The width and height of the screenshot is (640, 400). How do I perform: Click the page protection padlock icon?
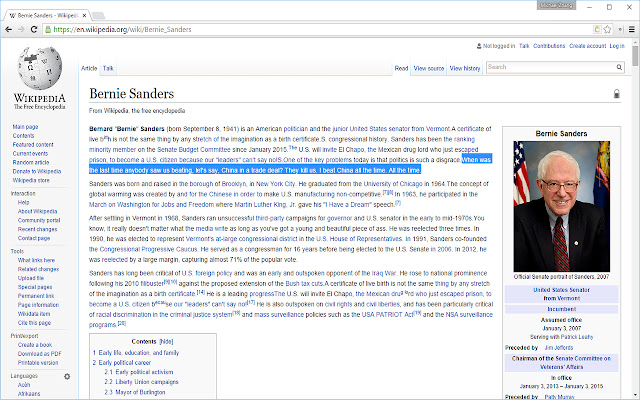coord(616,94)
